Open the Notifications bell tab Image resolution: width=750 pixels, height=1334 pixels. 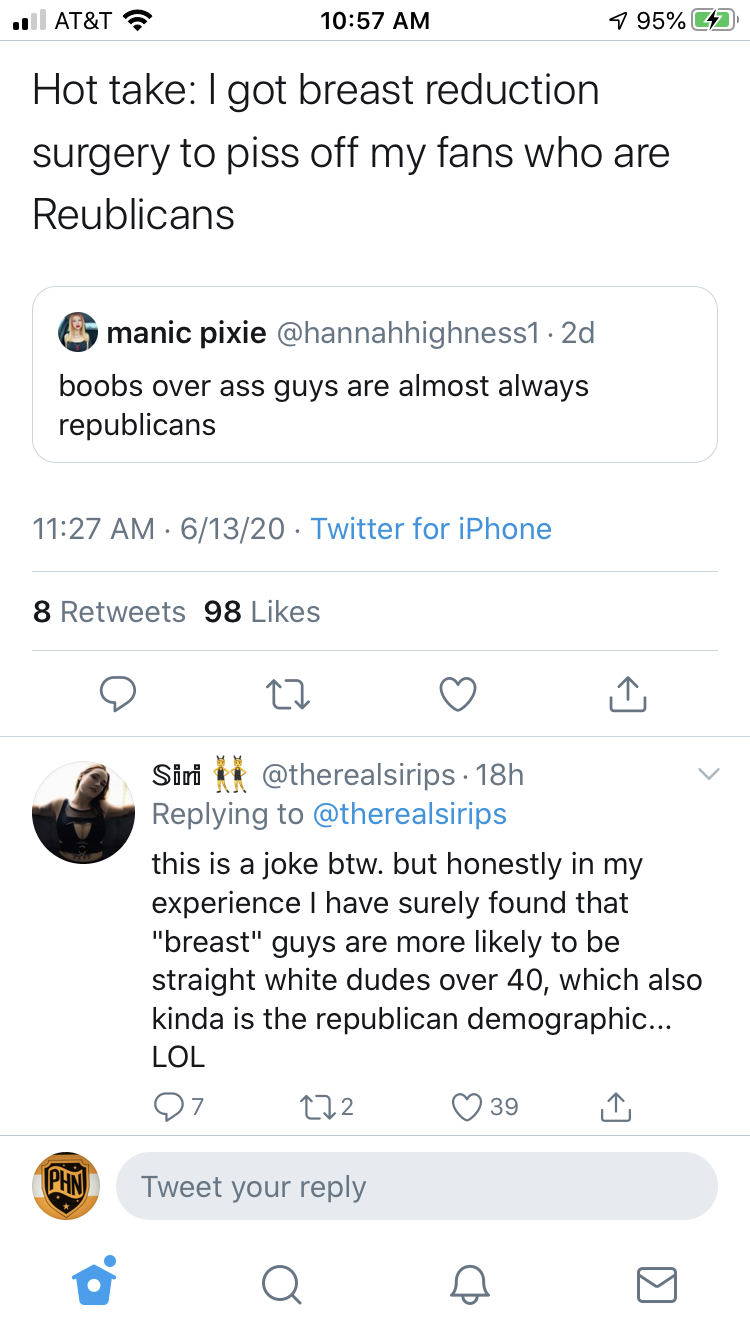(469, 1284)
